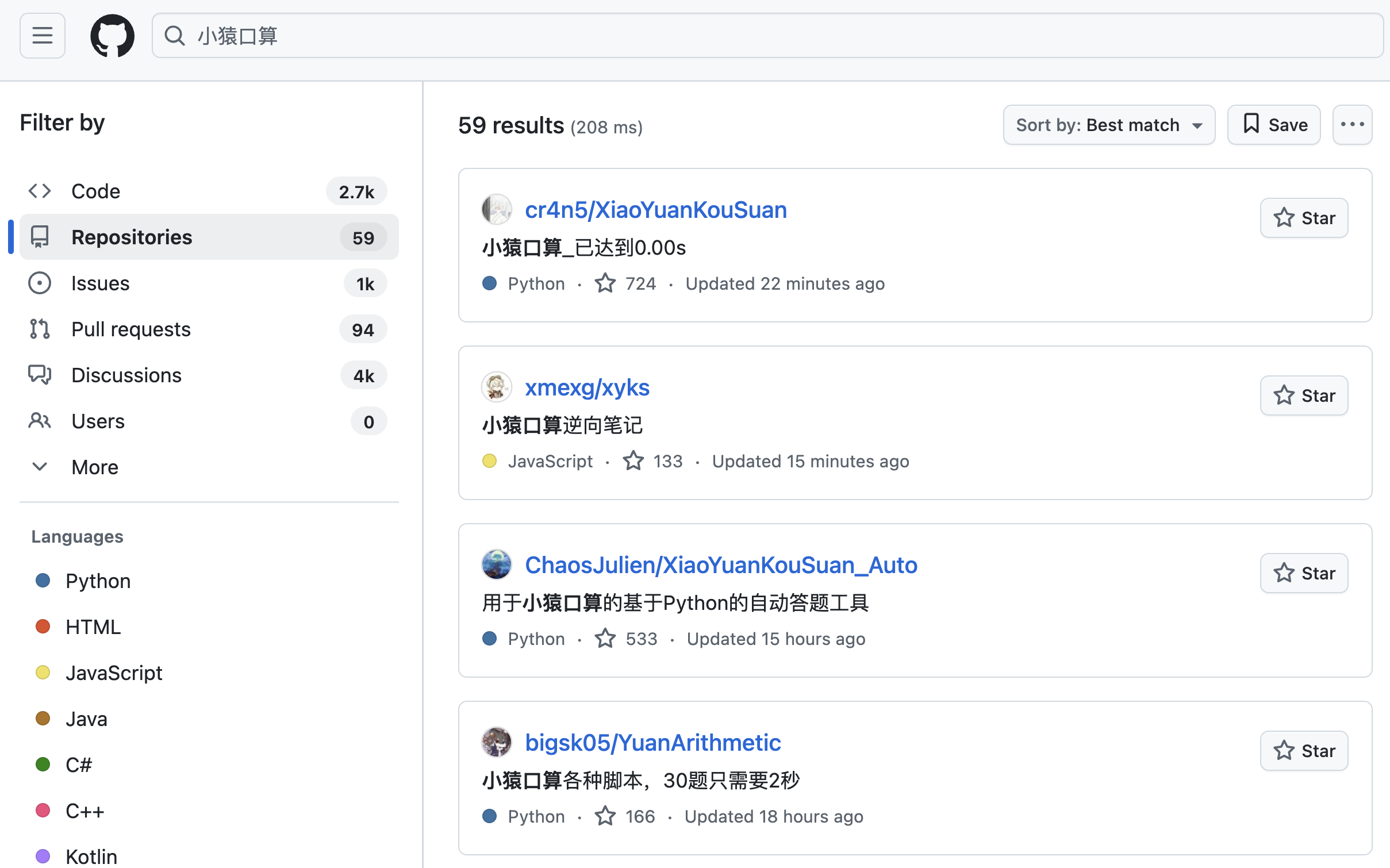Focus the search field containing 小猿口算
The height and width of the screenshot is (868, 1390).
(767, 36)
